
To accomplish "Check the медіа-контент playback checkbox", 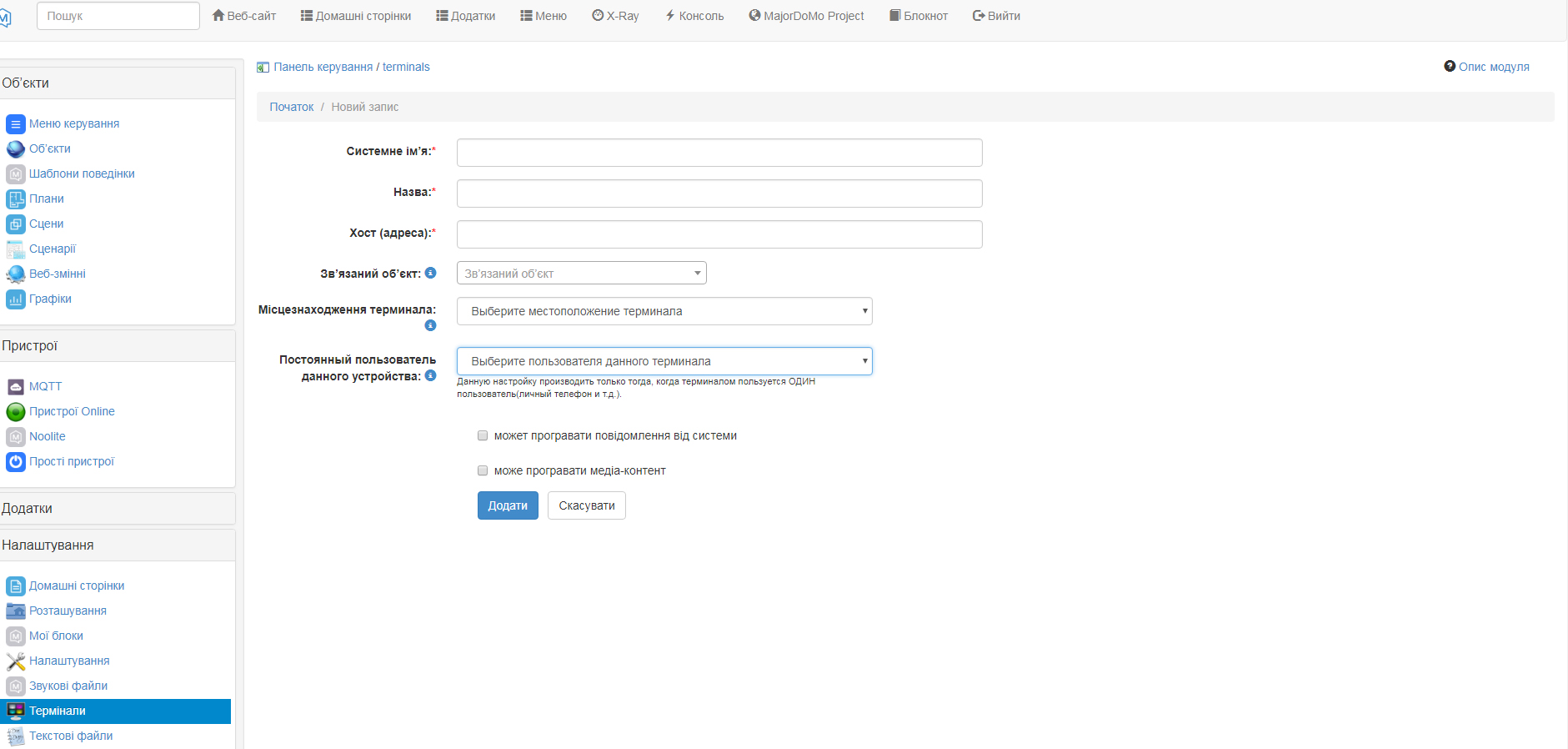I will pos(483,470).
